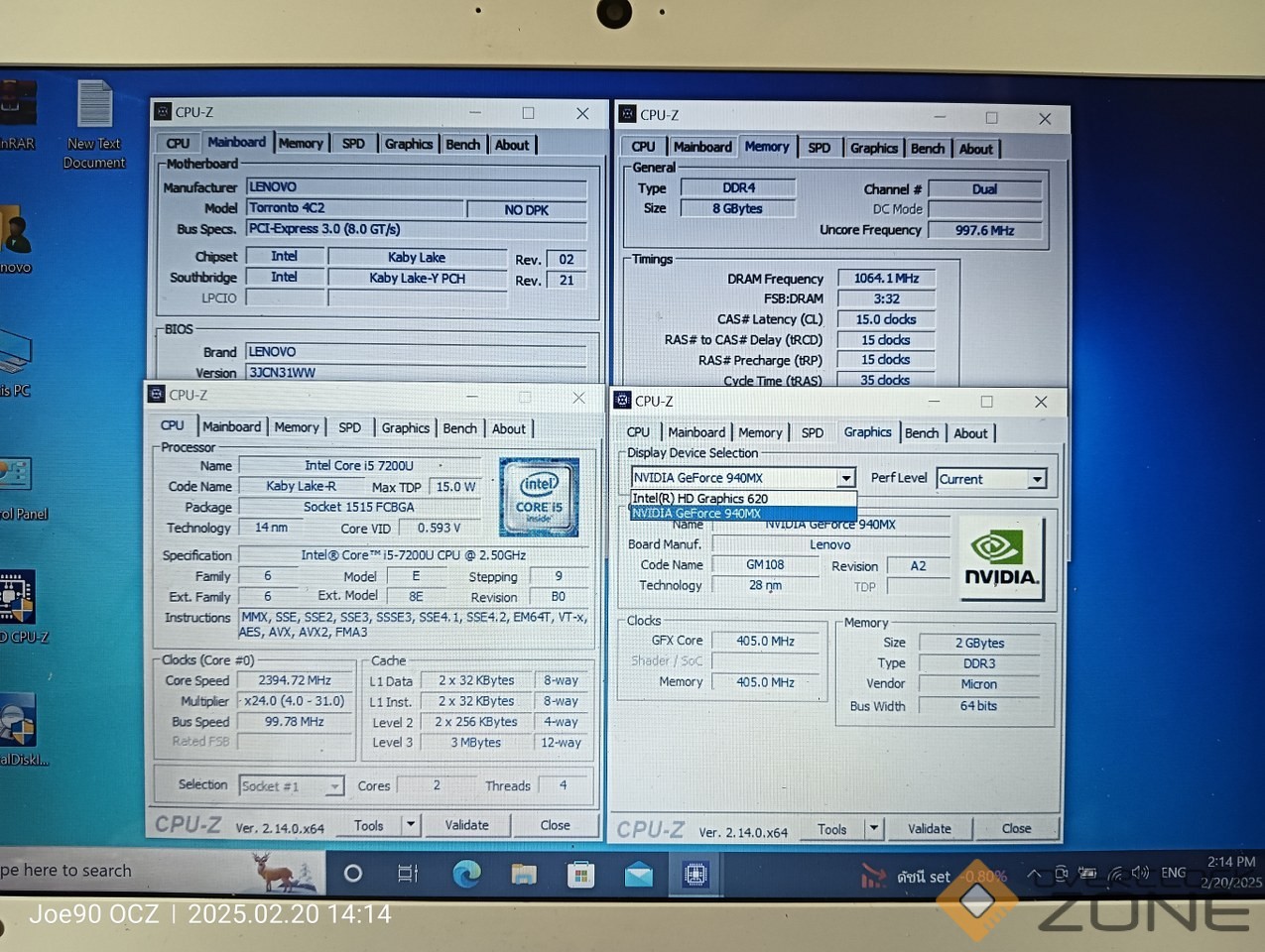Open the New Text Document desktop icon
1265x952 pixels.
(x=94, y=123)
